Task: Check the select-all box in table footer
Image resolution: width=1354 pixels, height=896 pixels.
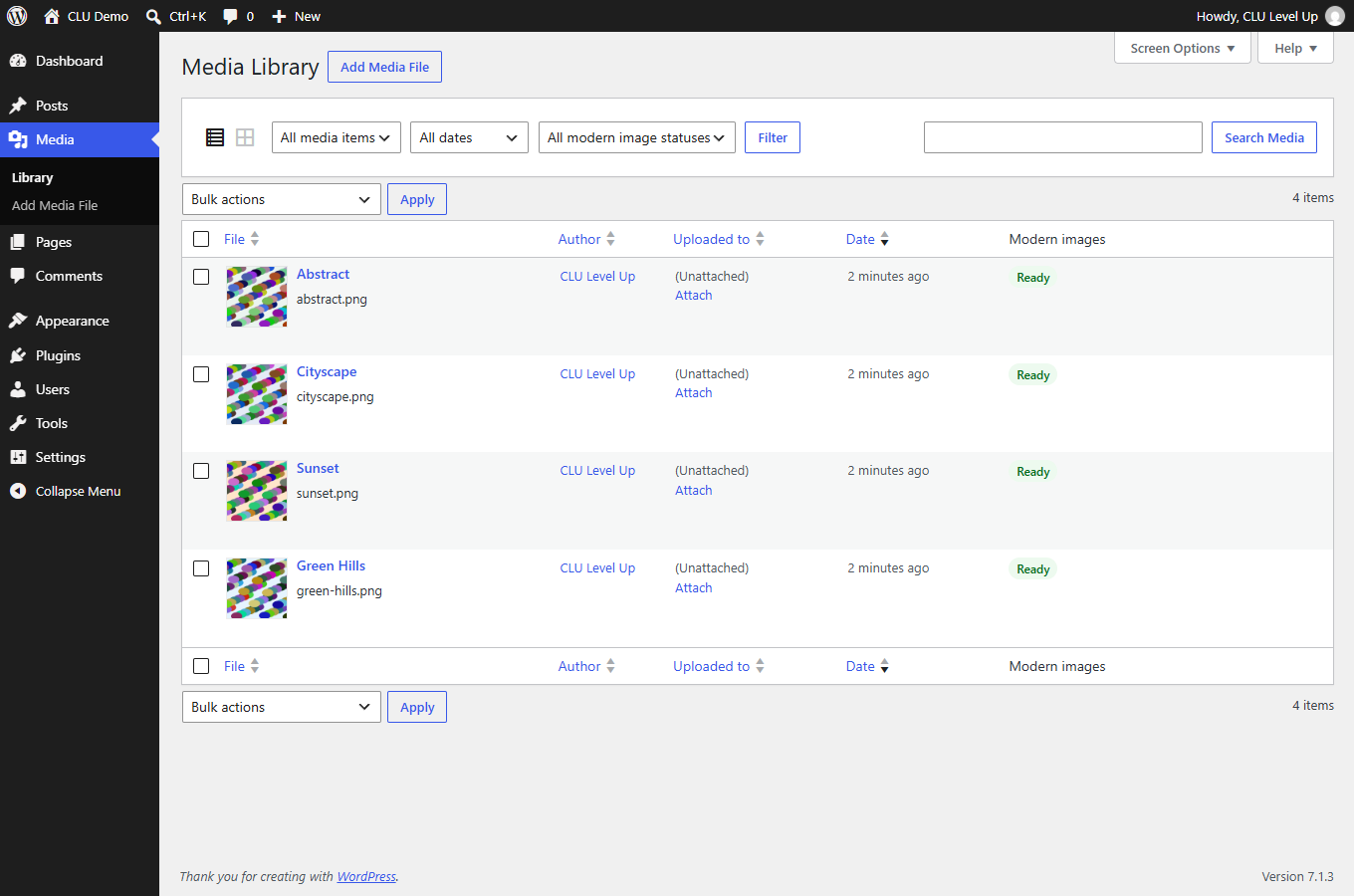Action: tap(201, 666)
